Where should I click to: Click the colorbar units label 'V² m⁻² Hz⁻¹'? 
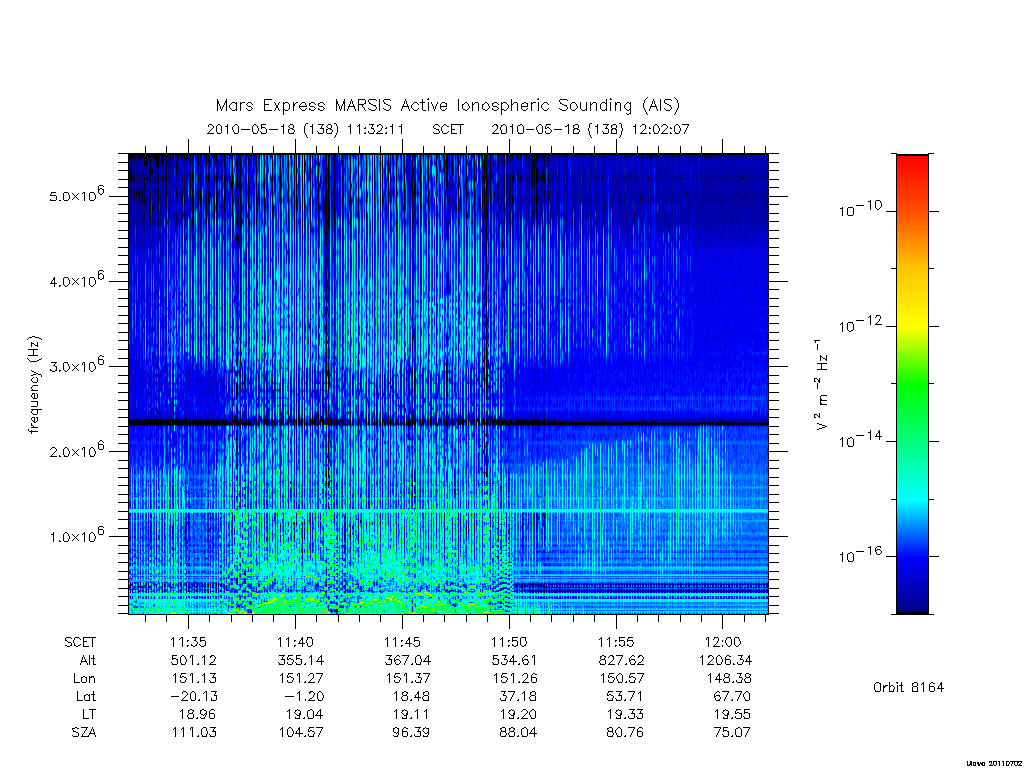point(821,385)
